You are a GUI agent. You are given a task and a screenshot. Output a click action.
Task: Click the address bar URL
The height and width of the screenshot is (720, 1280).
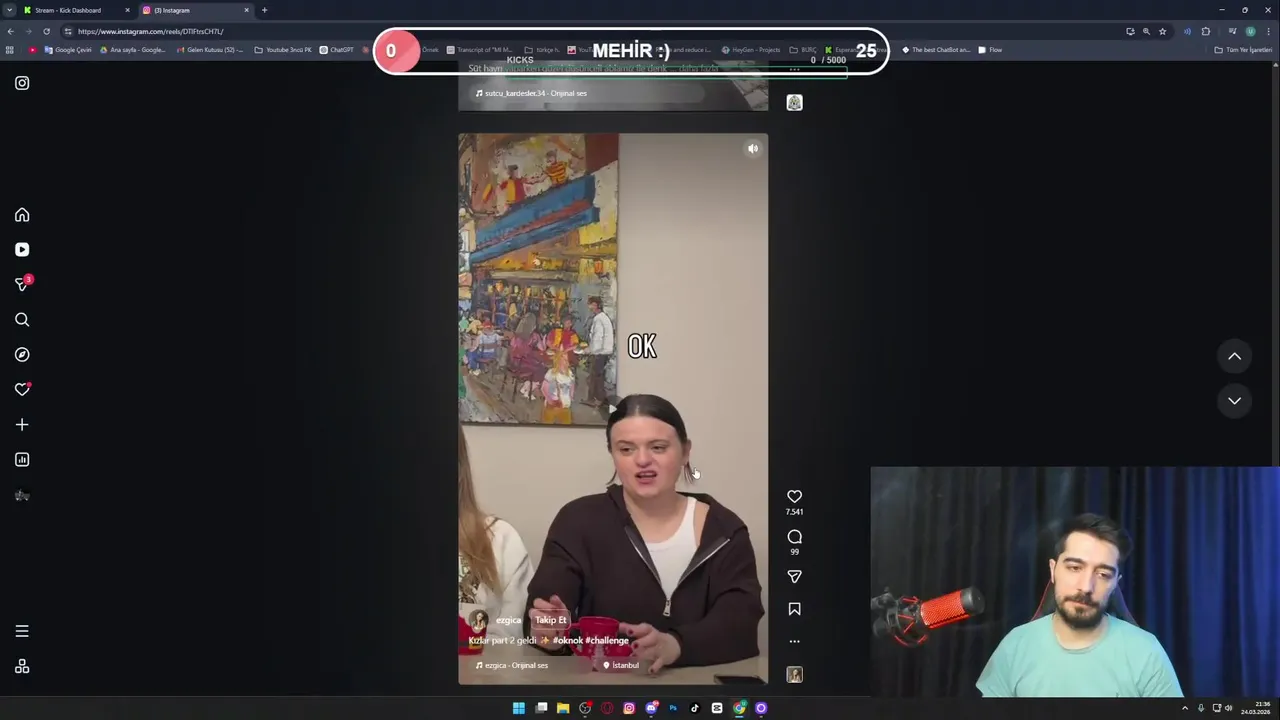click(150, 31)
